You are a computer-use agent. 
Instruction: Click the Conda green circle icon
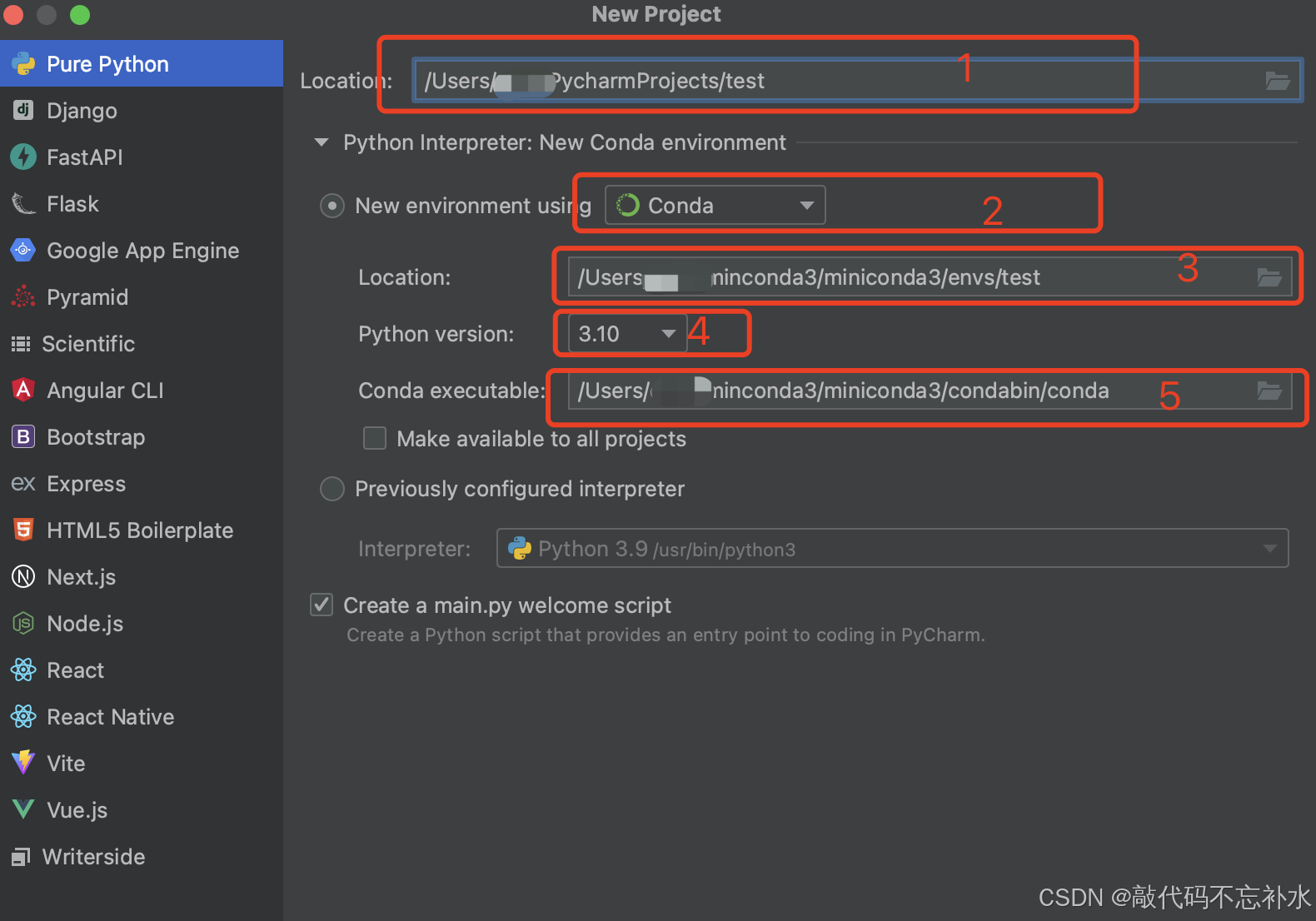pos(628,205)
